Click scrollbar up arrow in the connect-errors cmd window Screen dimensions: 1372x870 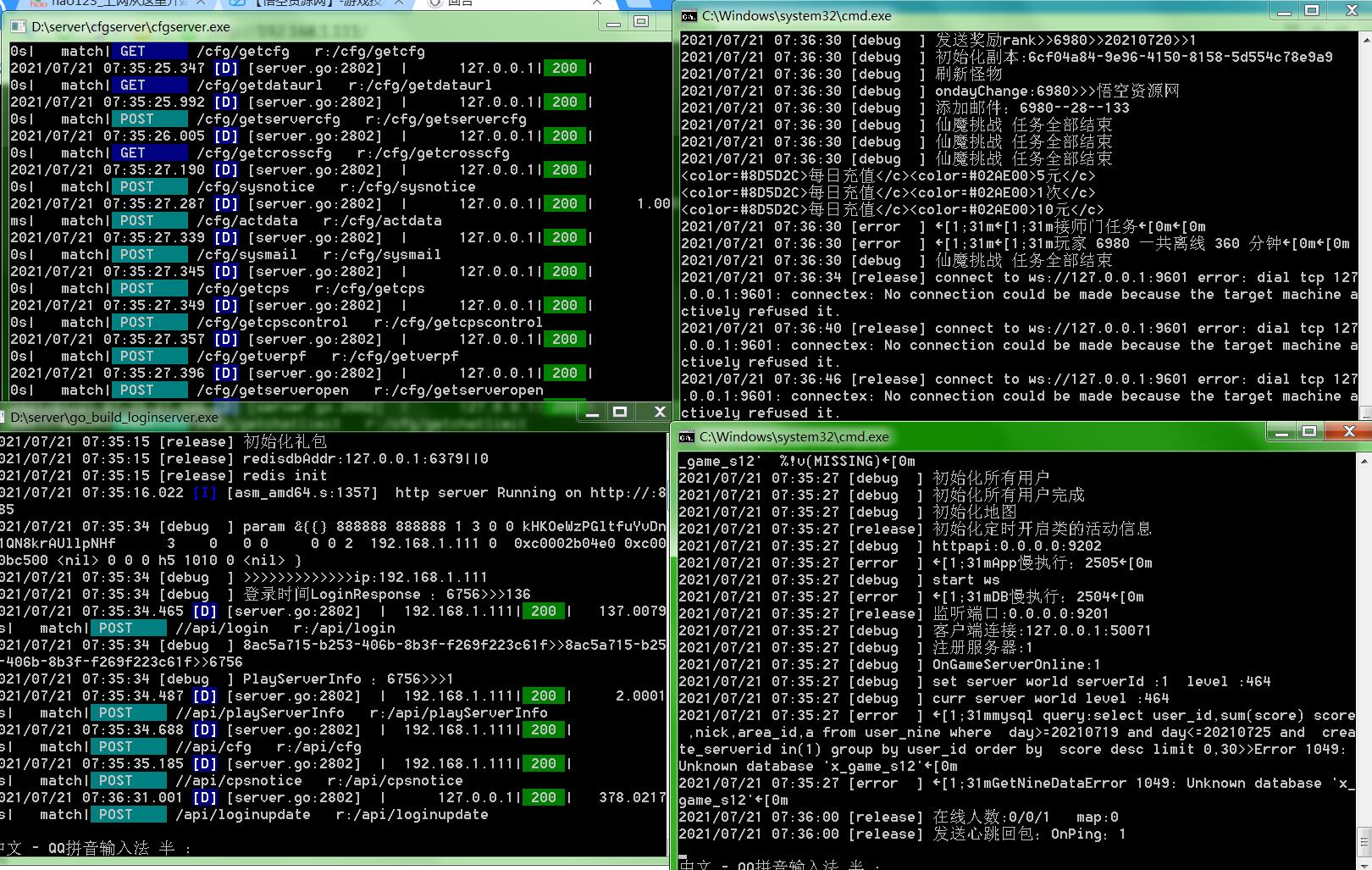point(1365,38)
